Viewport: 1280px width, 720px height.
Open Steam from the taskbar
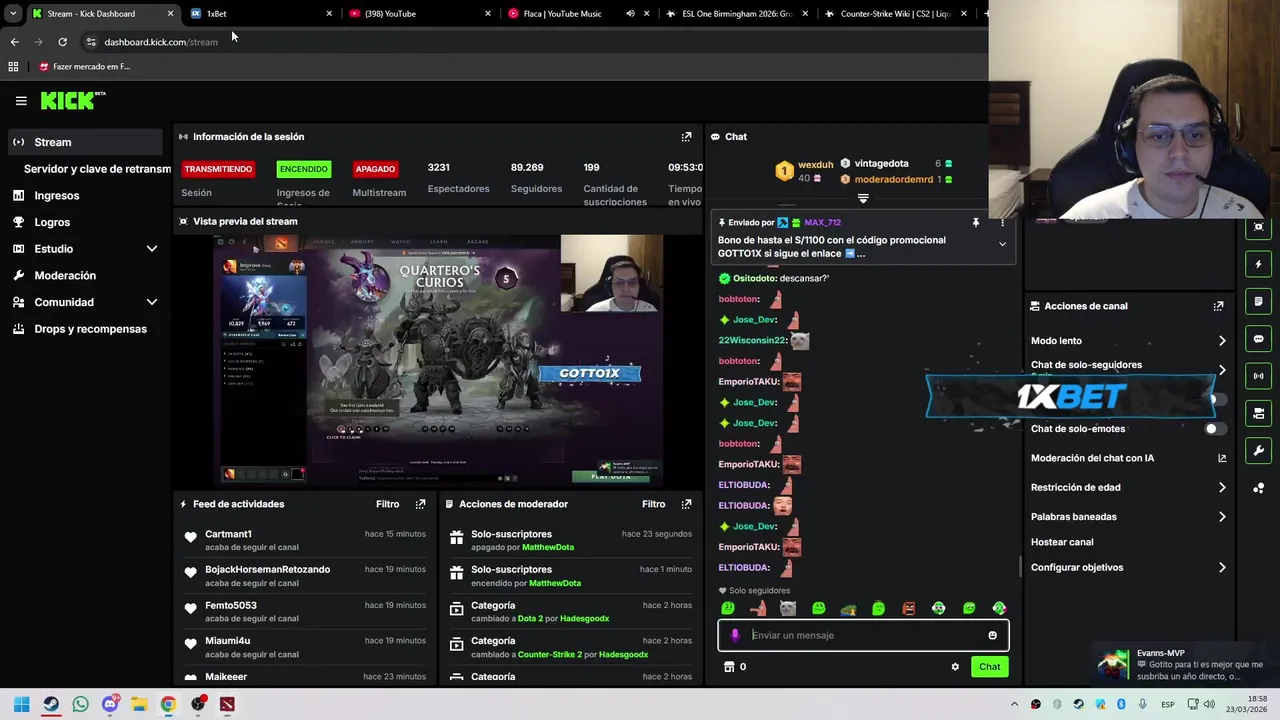(x=51, y=704)
